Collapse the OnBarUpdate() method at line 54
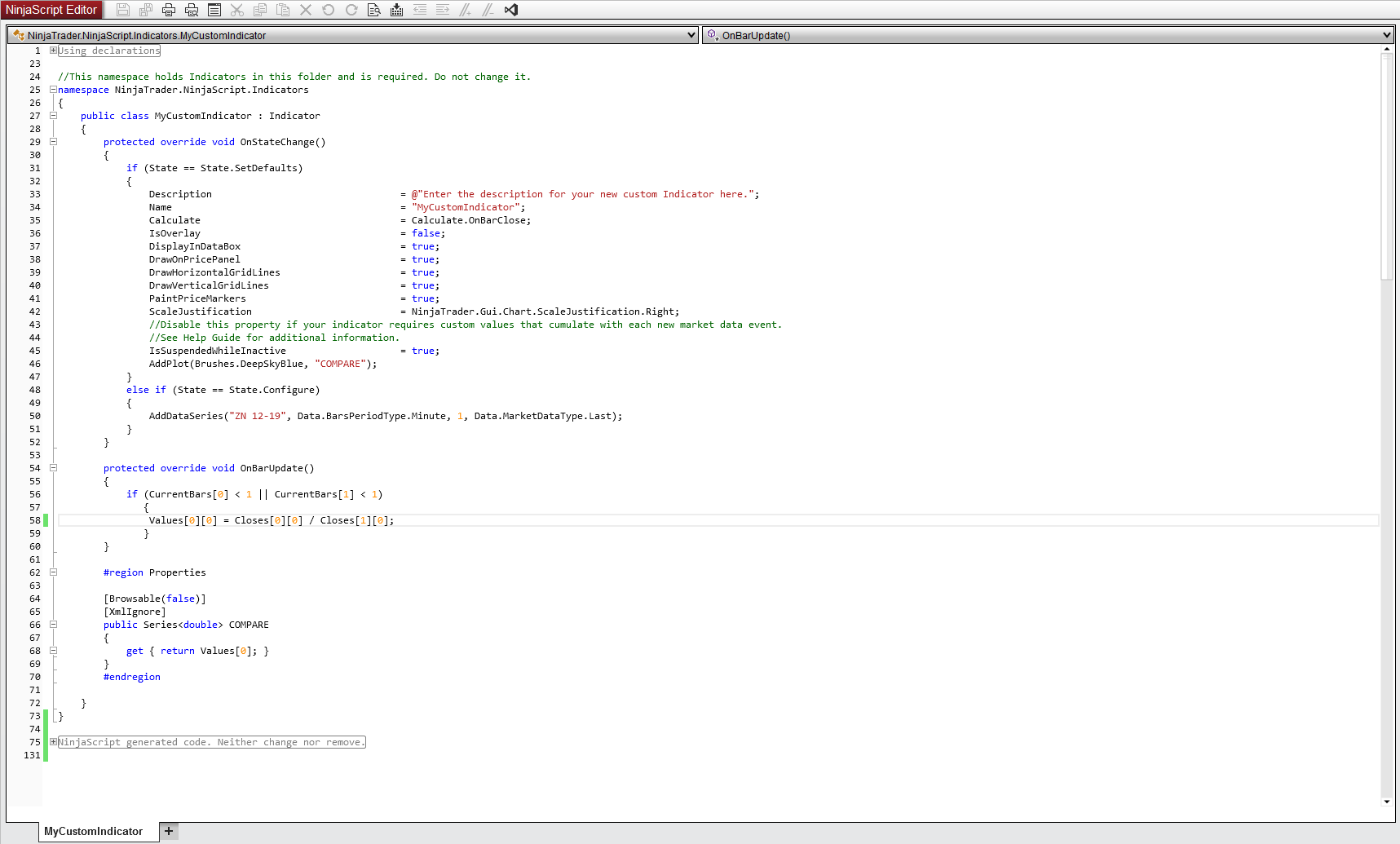This screenshot has height=844, width=1400. (x=53, y=468)
